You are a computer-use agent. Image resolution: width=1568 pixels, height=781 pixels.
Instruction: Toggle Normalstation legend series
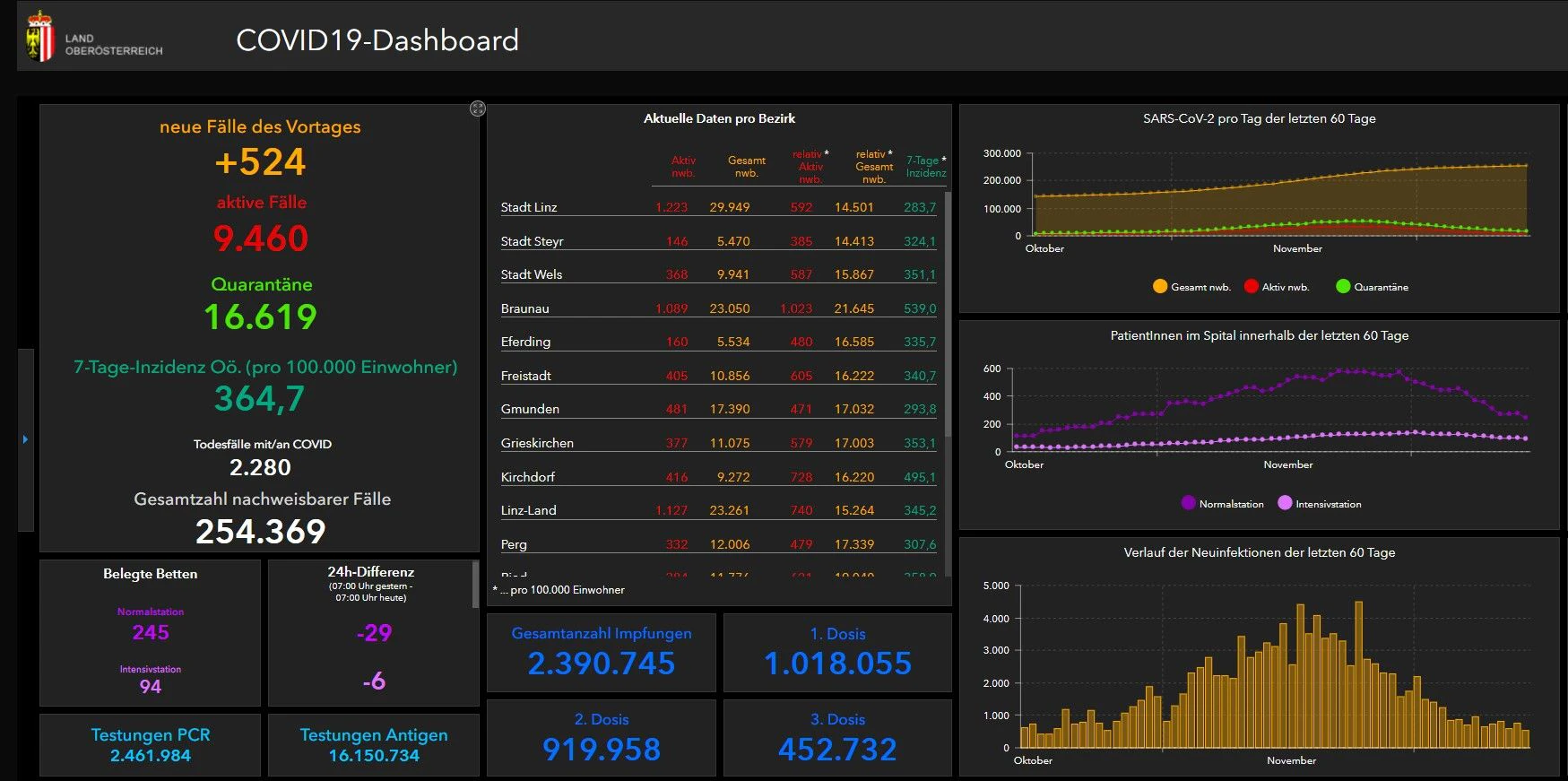(1223, 504)
